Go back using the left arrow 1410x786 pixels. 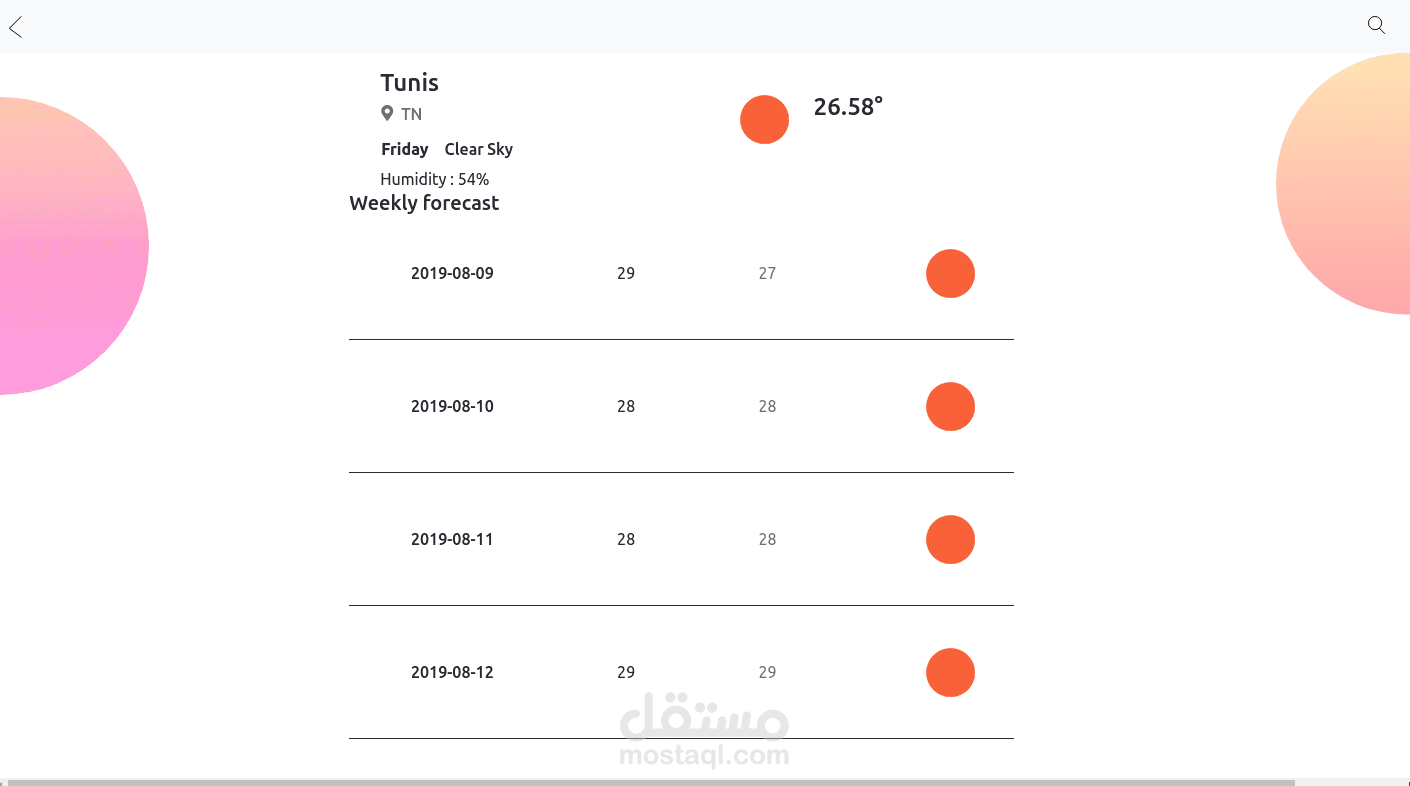tap(15, 27)
